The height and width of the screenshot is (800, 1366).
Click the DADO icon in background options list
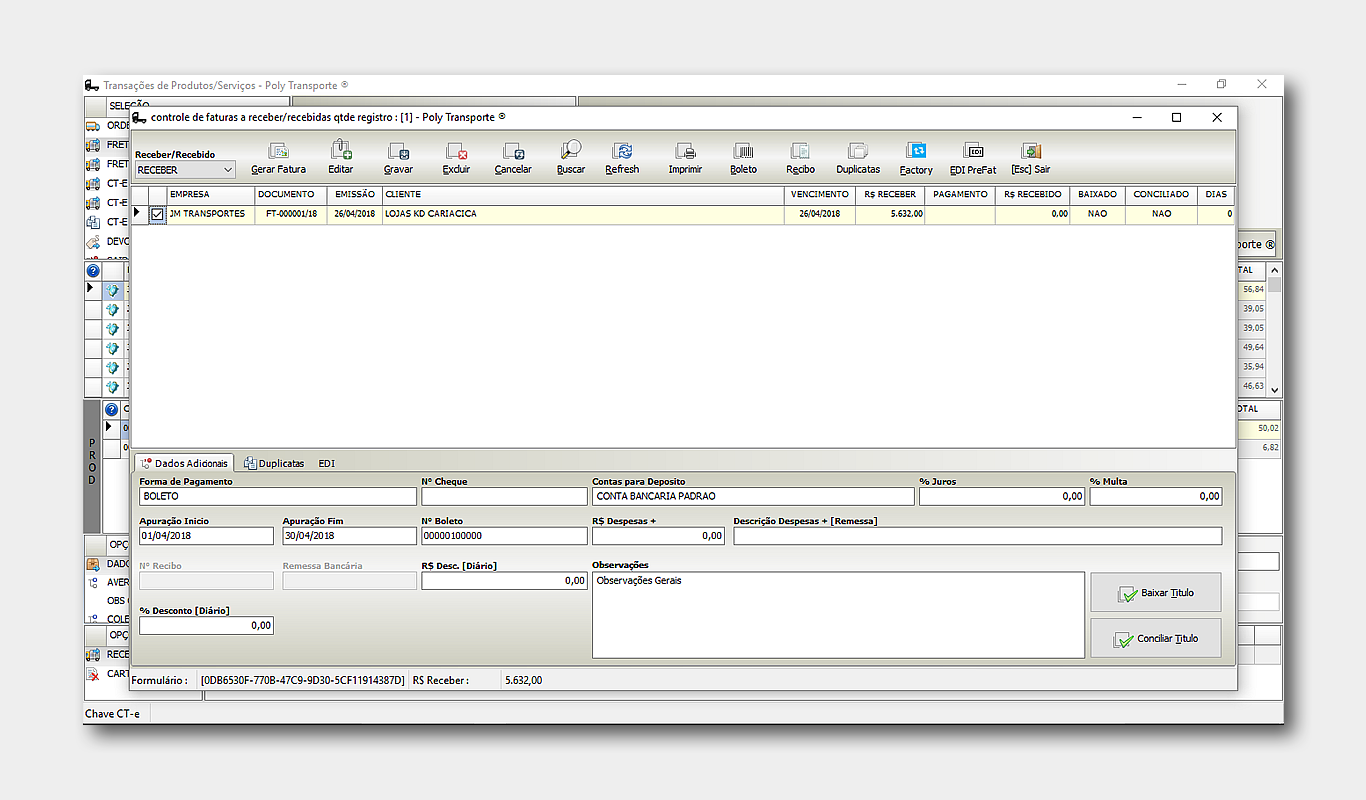[x=93, y=563]
